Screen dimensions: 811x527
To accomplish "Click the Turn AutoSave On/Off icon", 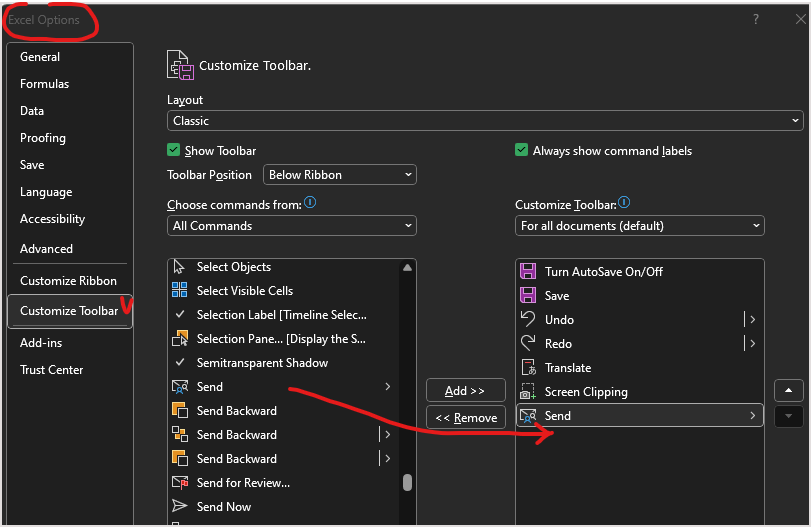I will click(x=528, y=271).
